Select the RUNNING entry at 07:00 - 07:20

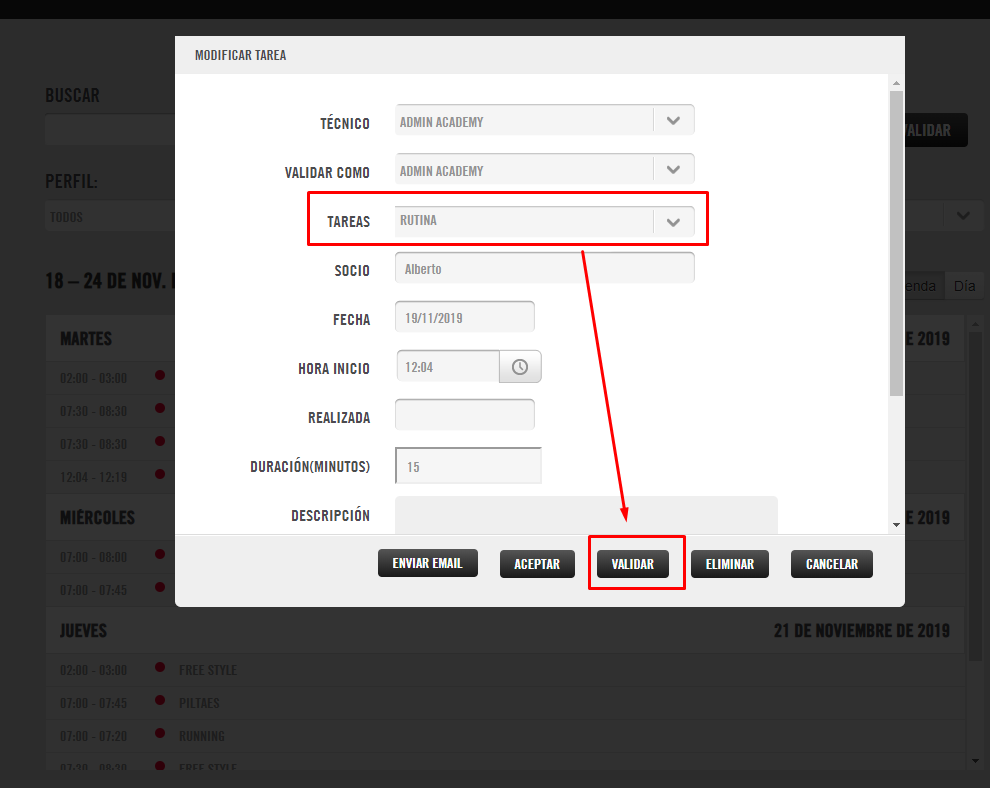coord(504,736)
